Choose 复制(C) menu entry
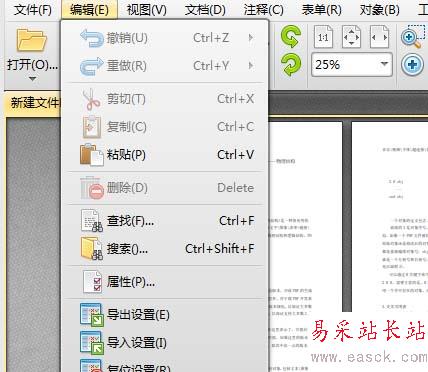 coord(165,127)
